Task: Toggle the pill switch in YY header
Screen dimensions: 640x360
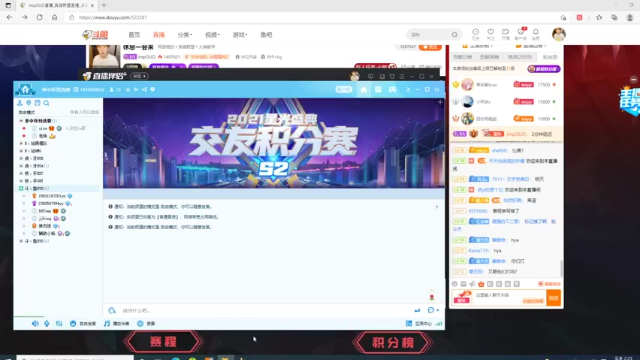Action: pos(344,89)
